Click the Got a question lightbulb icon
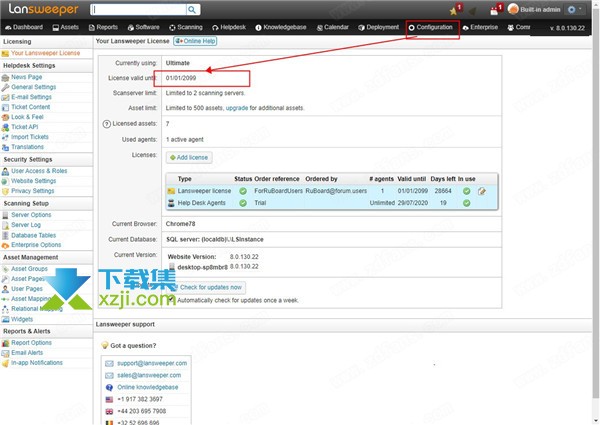The height and width of the screenshot is (425, 600). pyautogui.click(x=104, y=345)
